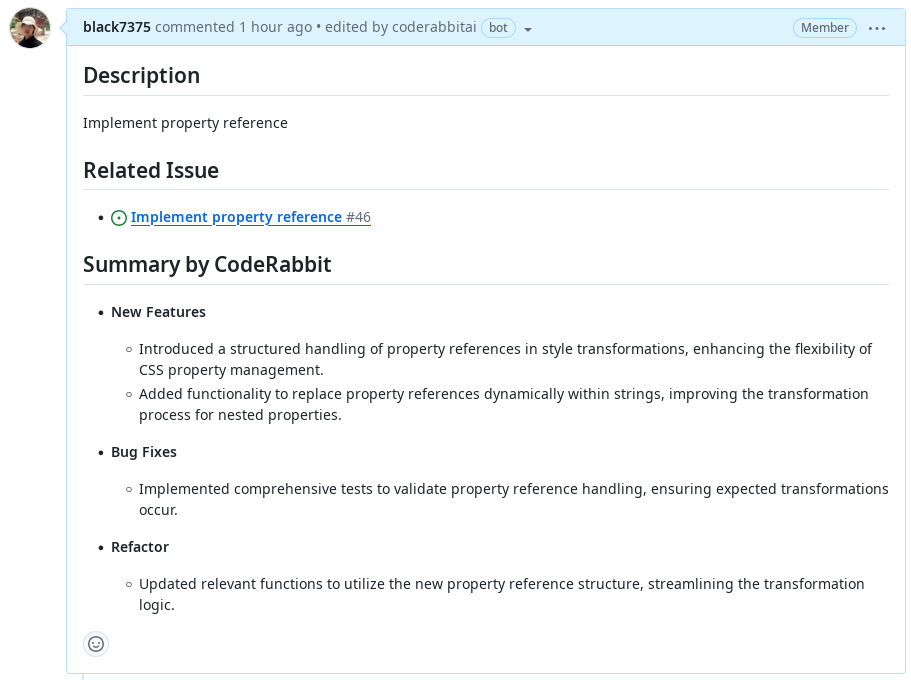
Task: Click black7375's profile avatar picture
Action: pos(30,28)
